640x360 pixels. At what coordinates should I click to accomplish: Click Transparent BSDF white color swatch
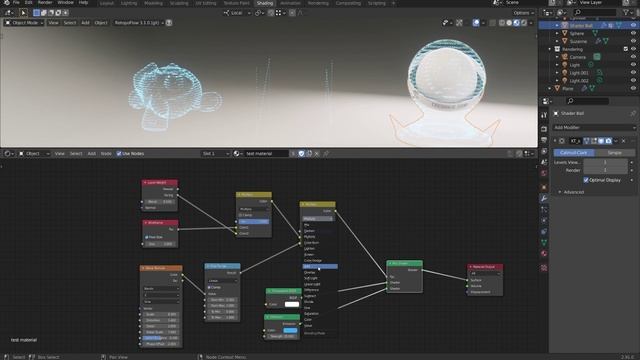coord(291,304)
